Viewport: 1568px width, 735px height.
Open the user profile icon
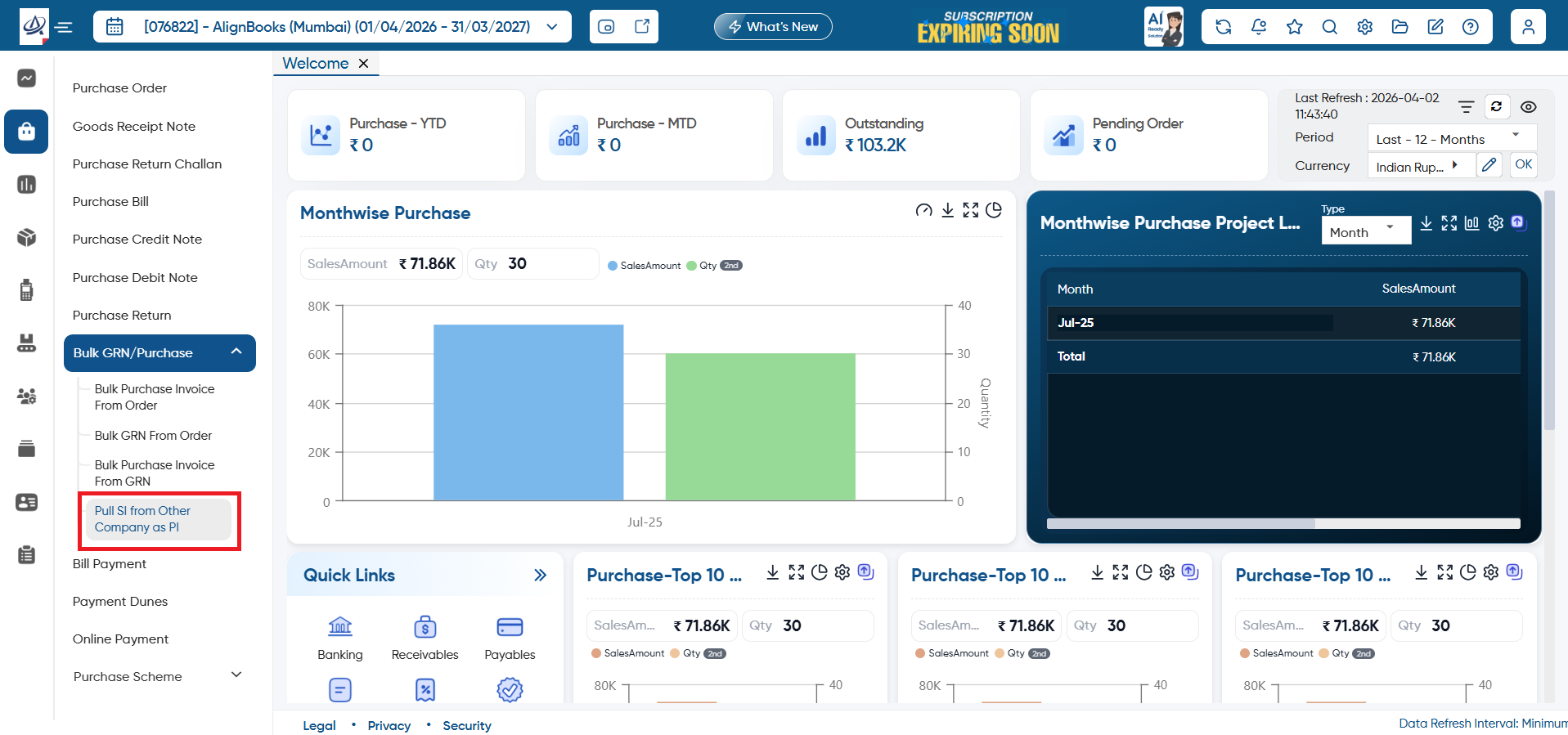click(1528, 27)
